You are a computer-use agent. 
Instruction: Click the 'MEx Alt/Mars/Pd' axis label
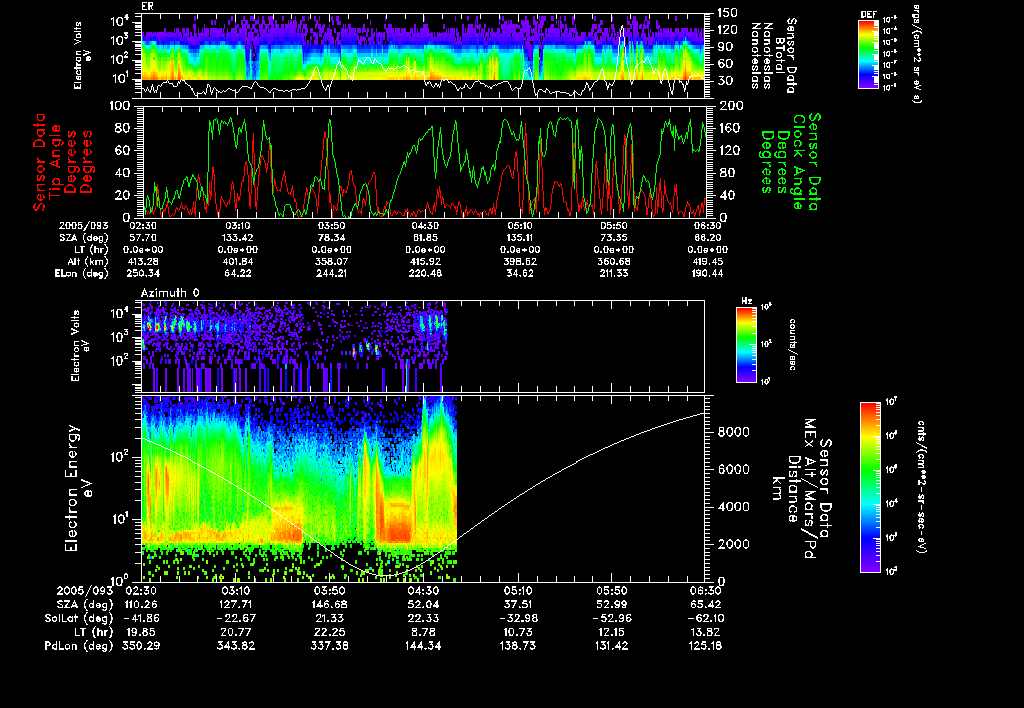pyautogui.click(x=810, y=489)
